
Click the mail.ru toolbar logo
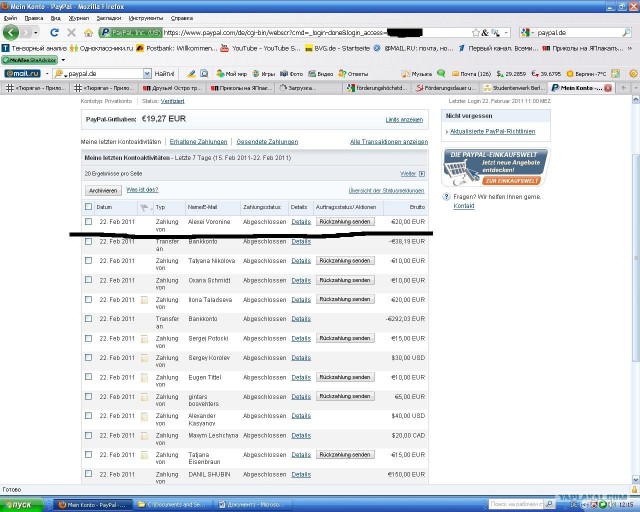[x=22, y=73]
